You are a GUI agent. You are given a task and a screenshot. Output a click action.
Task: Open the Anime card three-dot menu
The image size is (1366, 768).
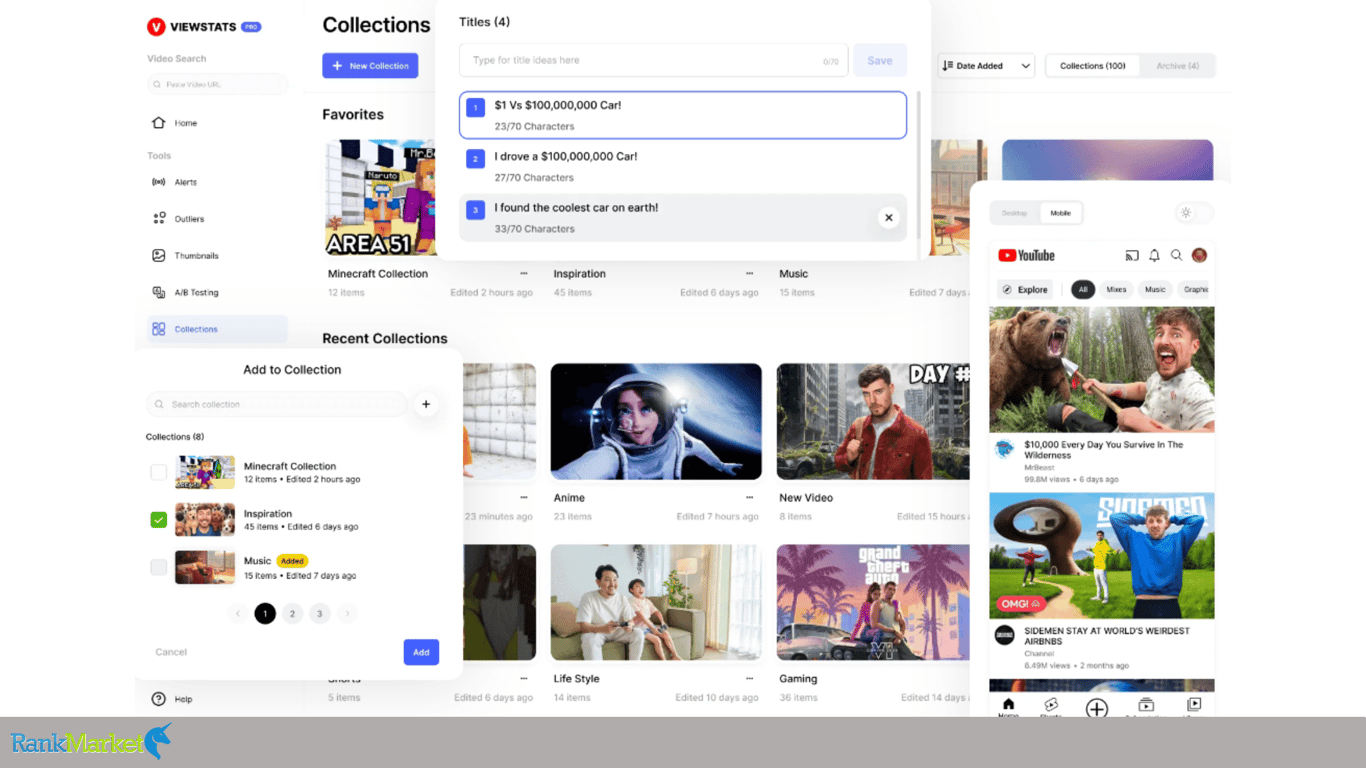749,497
